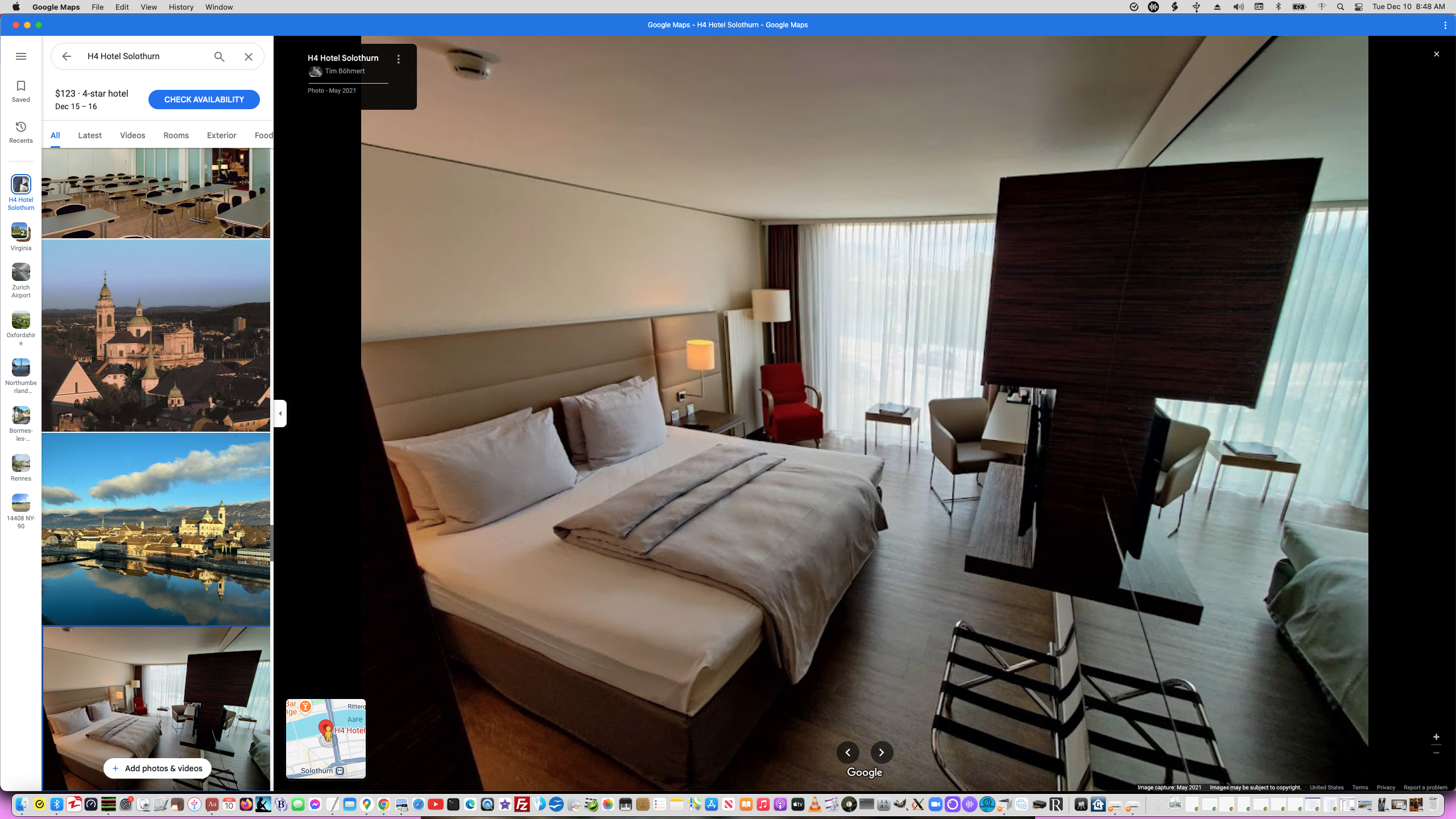
Task: Click the search magnifier icon
Action: [220, 56]
